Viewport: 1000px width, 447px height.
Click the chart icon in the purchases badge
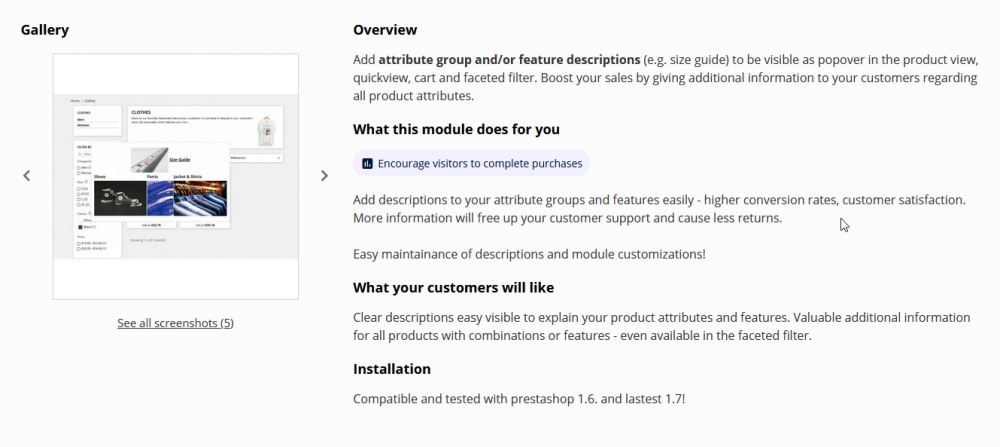367,163
